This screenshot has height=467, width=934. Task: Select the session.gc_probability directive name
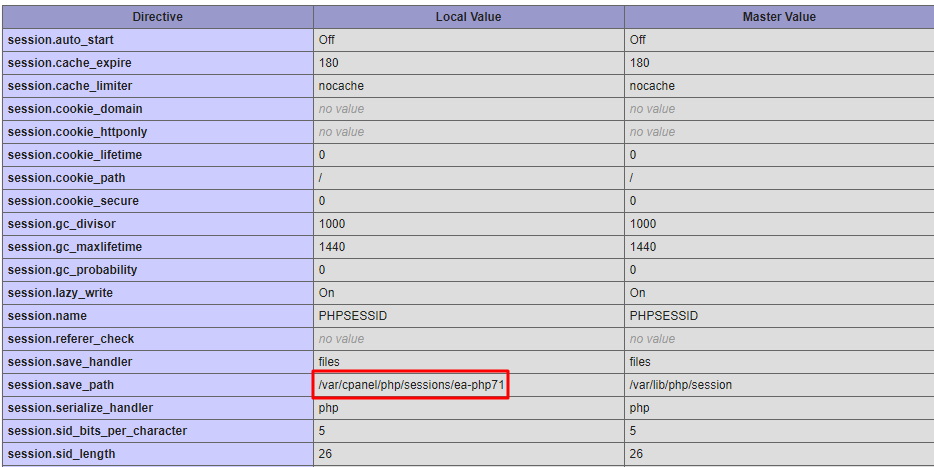pyautogui.click(x=73, y=270)
